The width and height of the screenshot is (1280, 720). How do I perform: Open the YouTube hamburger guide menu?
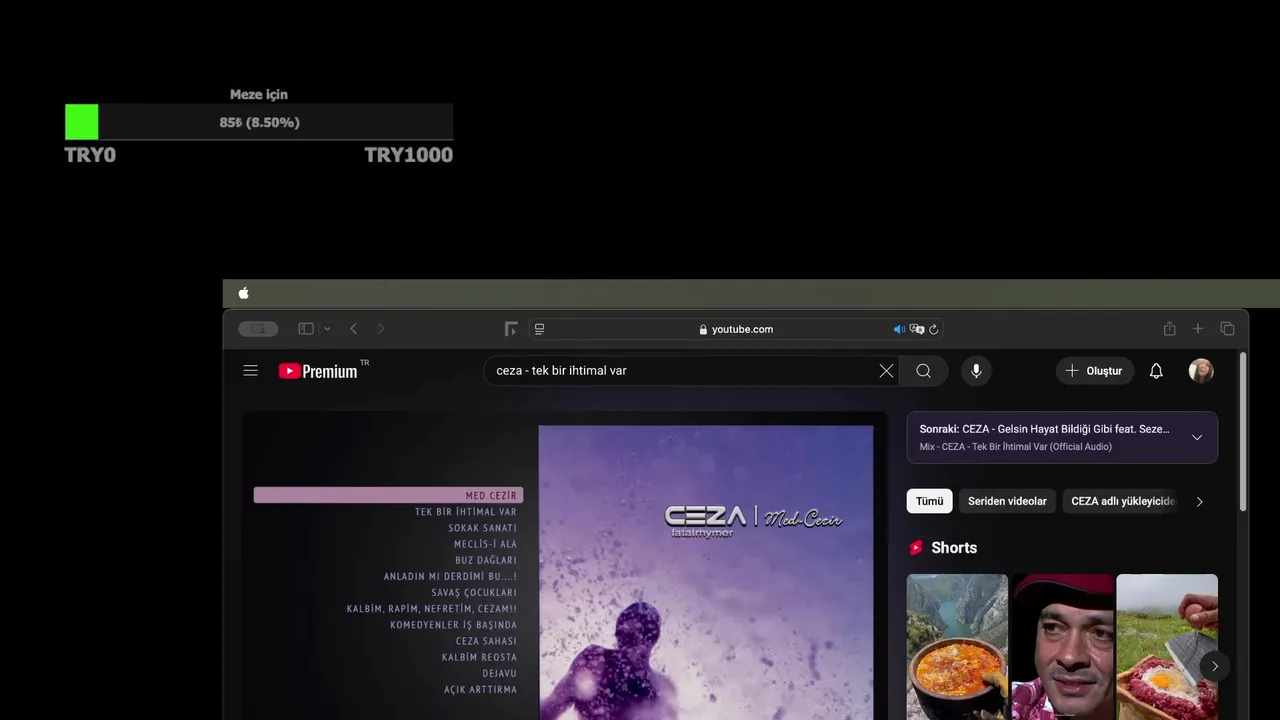251,371
